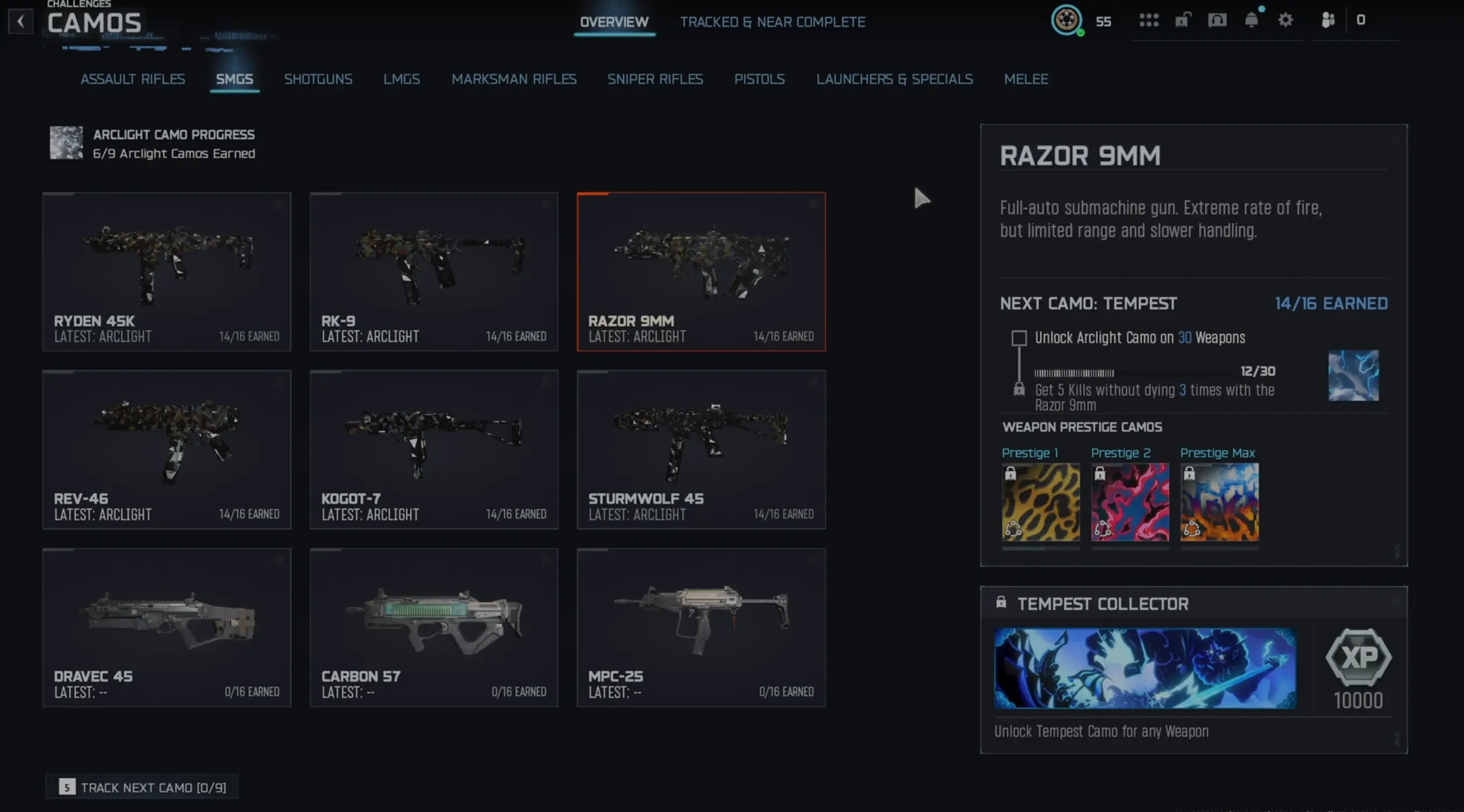Click Track Next Camo button

(x=142, y=788)
